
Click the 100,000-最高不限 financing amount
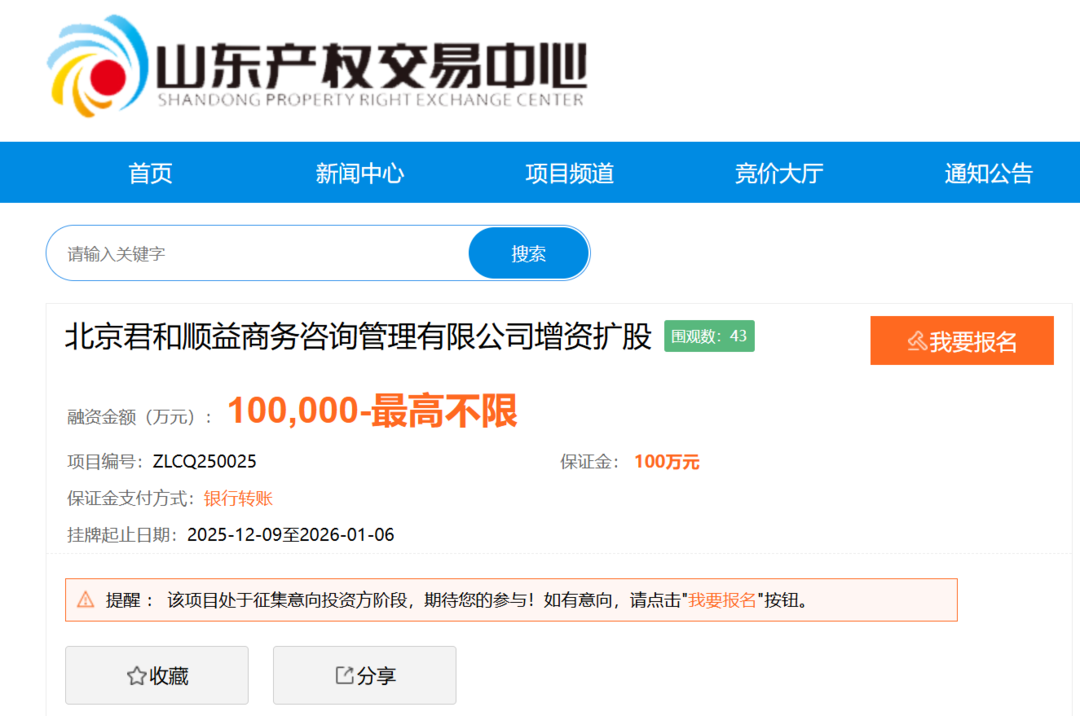tap(372, 411)
